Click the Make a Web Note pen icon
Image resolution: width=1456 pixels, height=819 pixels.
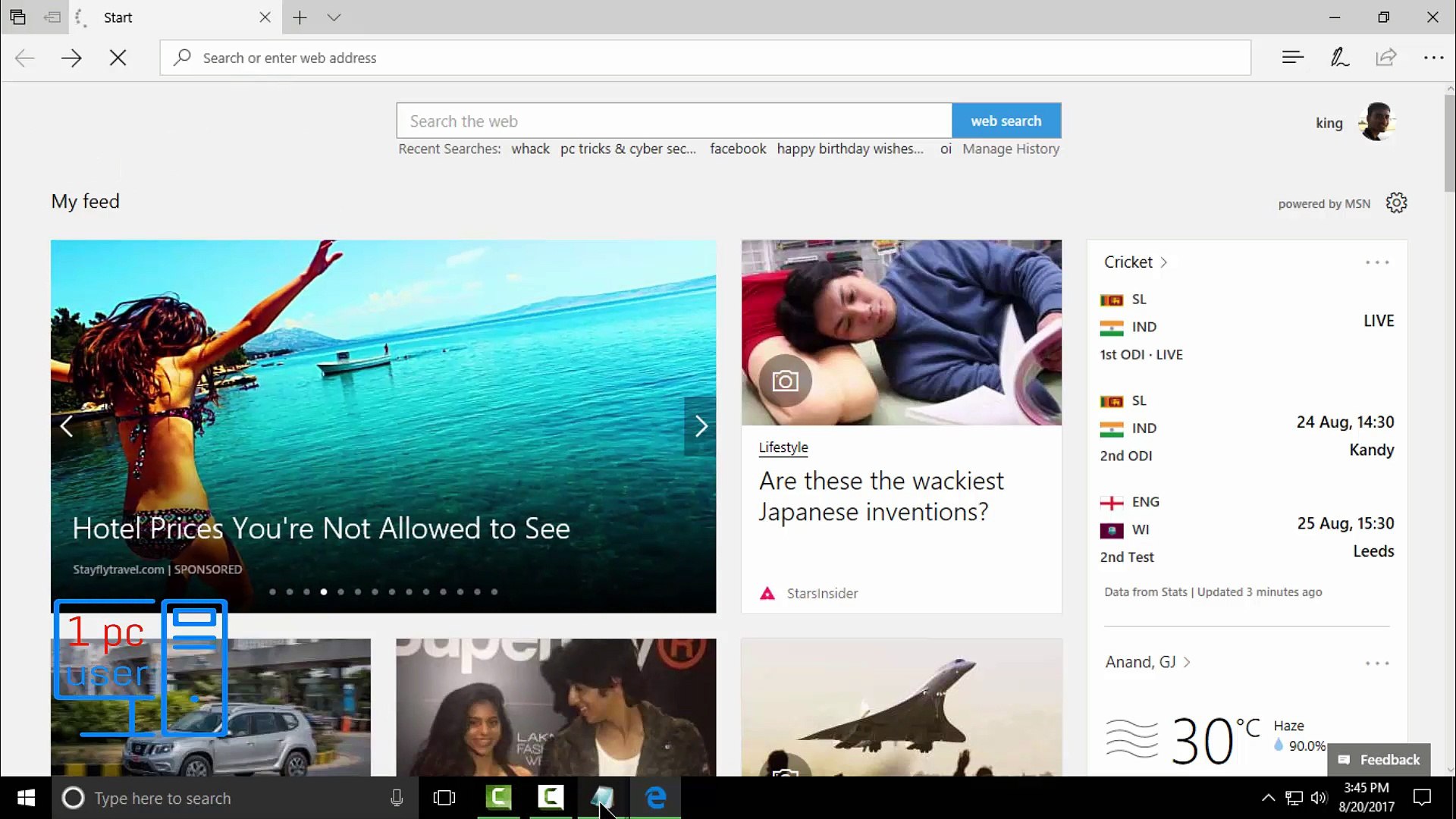click(1339, 58)
